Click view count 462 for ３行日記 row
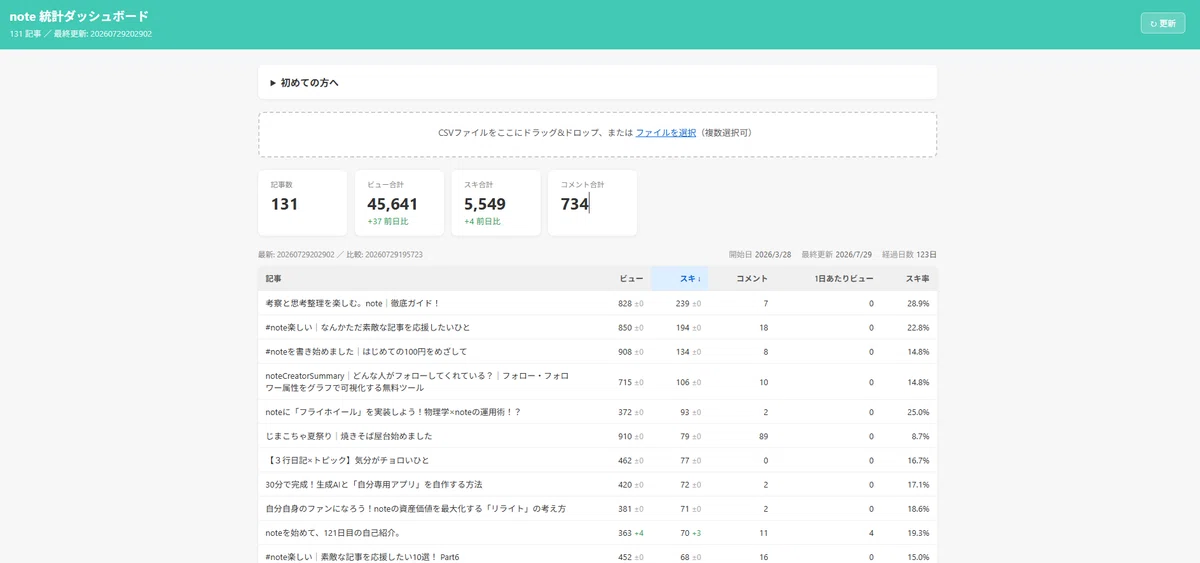1200x563 pixels. point(625,461)
